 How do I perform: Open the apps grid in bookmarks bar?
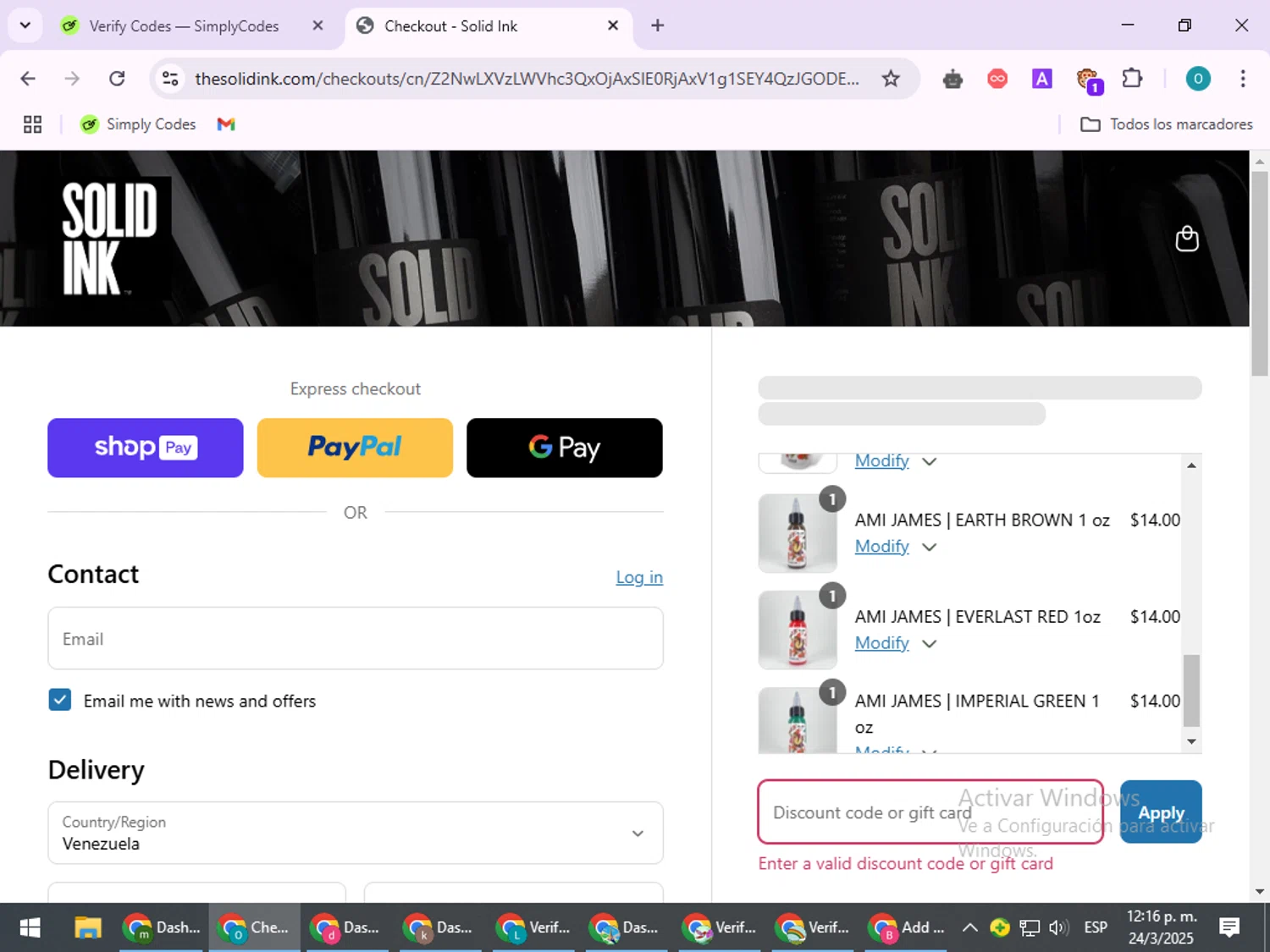32,124
